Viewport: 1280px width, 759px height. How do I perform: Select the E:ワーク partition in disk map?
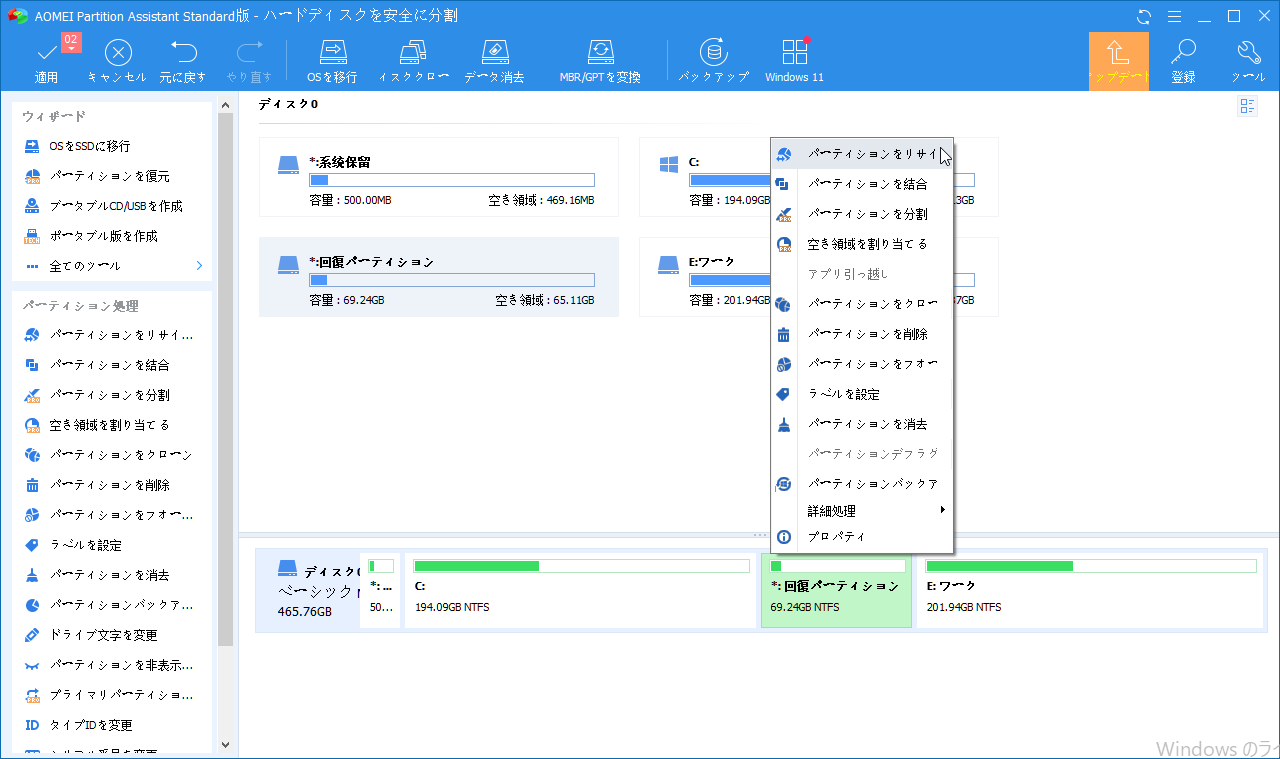tap(1091, 590)
